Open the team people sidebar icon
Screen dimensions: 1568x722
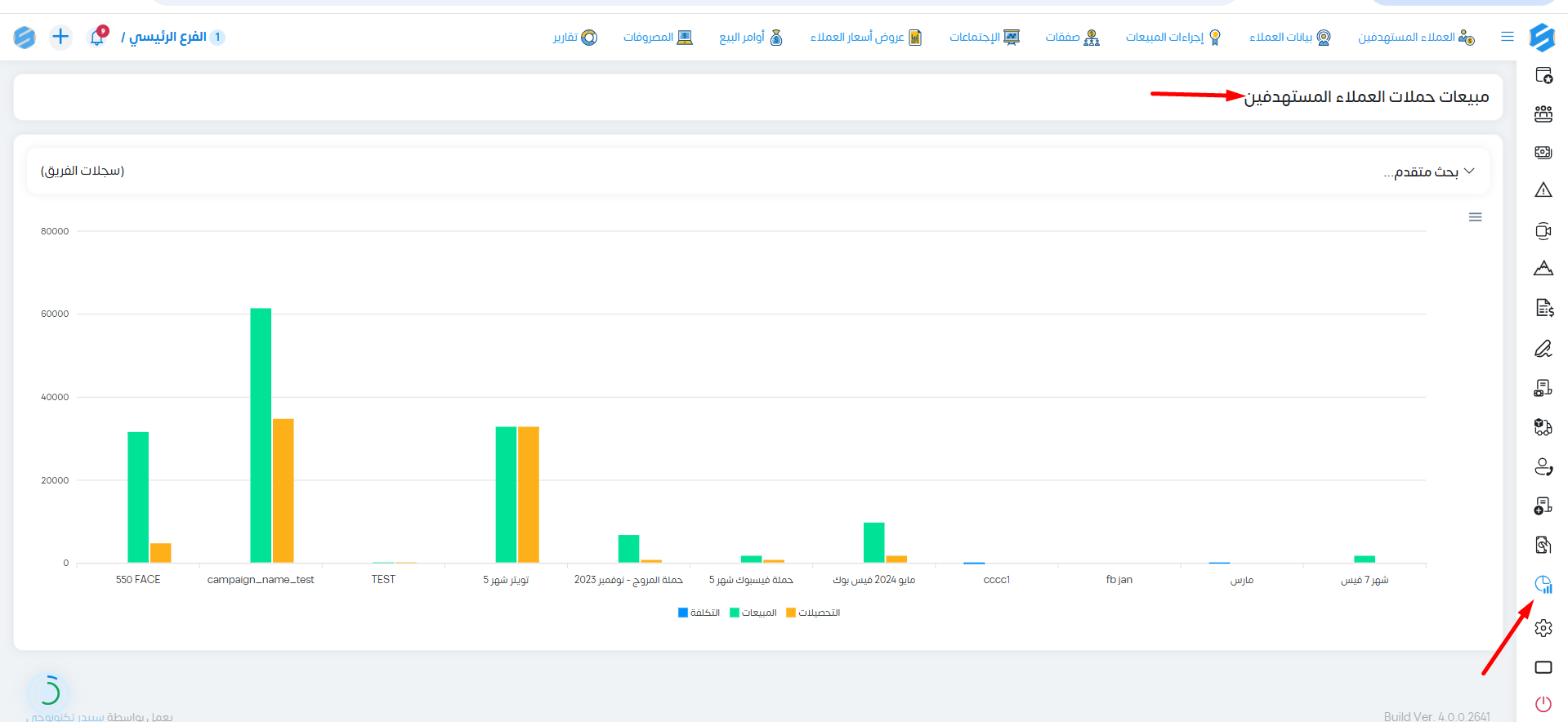click(1543, 114)
